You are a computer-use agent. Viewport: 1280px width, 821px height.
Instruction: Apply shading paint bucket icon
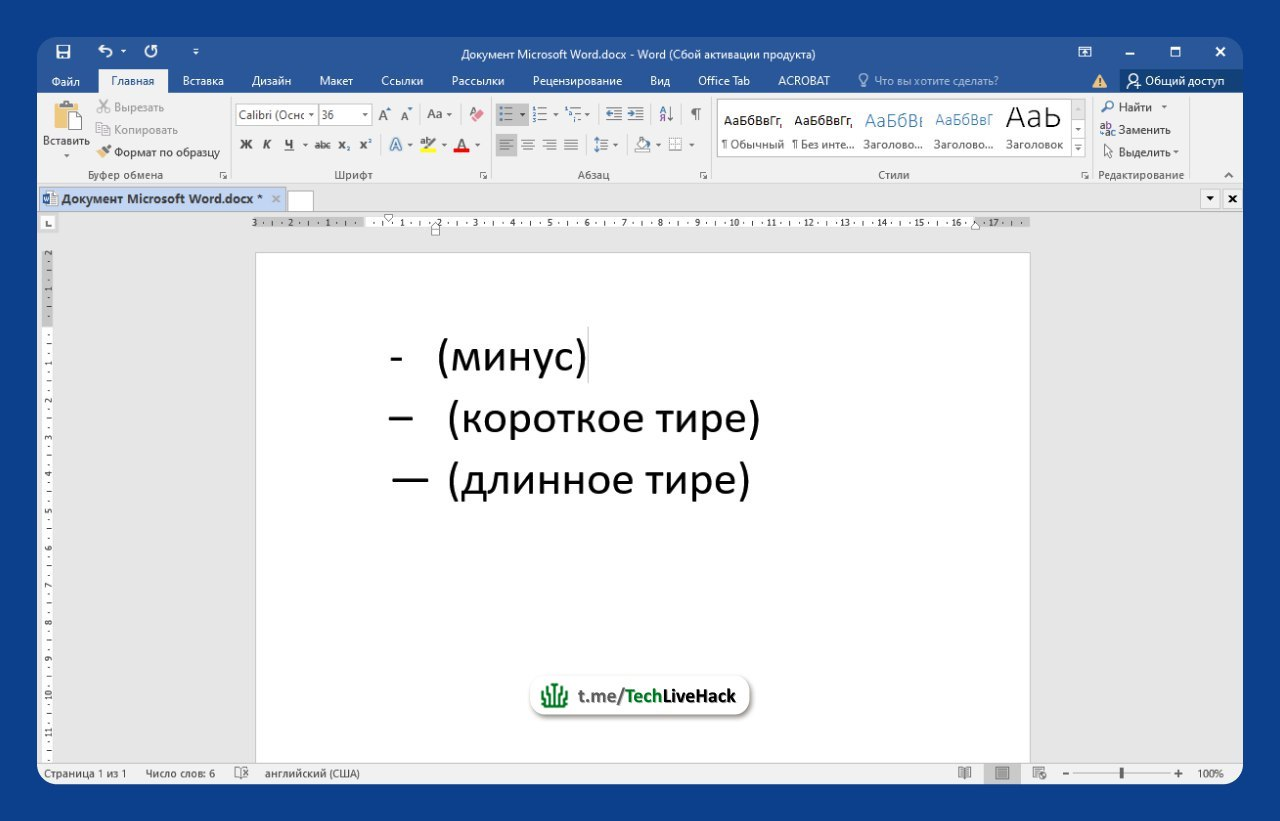(644, 145)
